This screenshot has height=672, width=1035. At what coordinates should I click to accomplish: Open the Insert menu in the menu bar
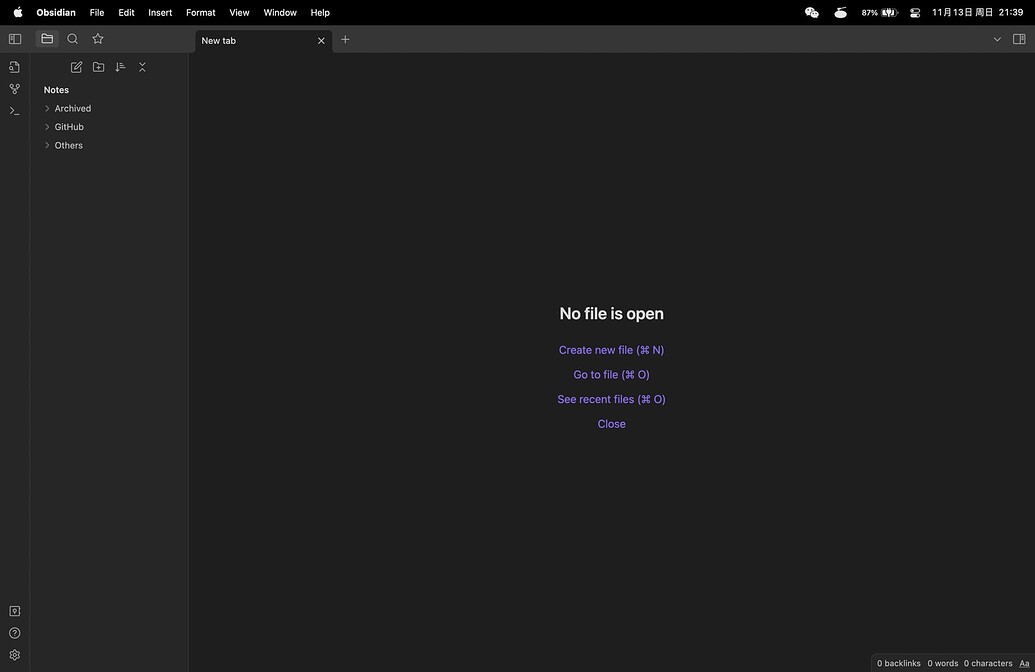pos(160,12)
